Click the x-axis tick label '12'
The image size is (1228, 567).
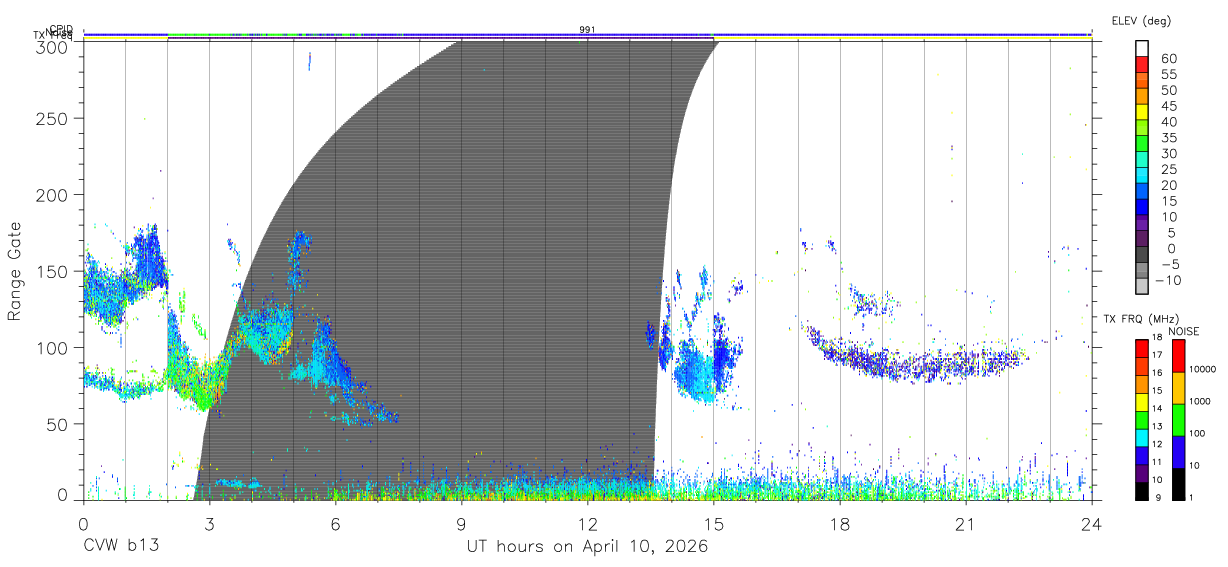click(587, 523)
